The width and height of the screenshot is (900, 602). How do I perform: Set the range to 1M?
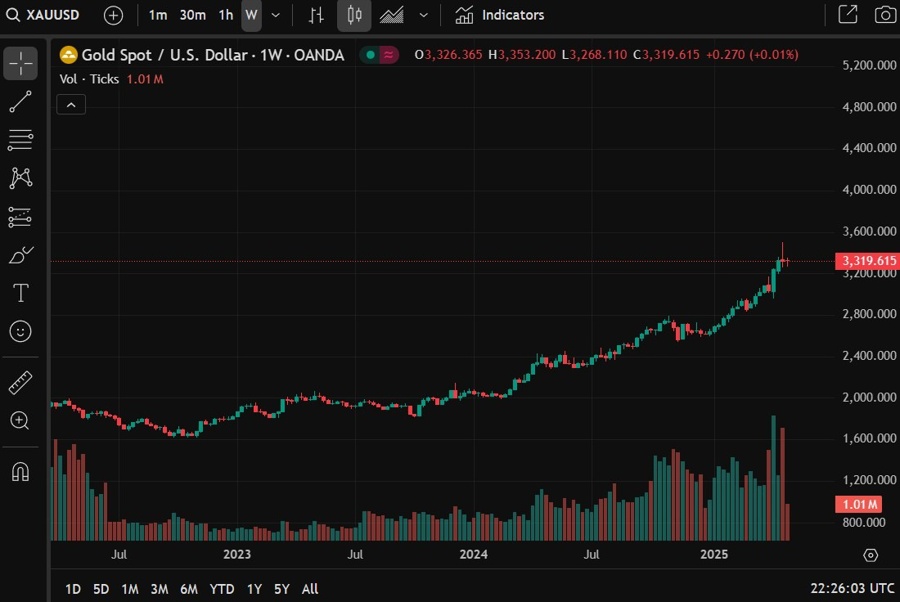(x=130, y=589)
